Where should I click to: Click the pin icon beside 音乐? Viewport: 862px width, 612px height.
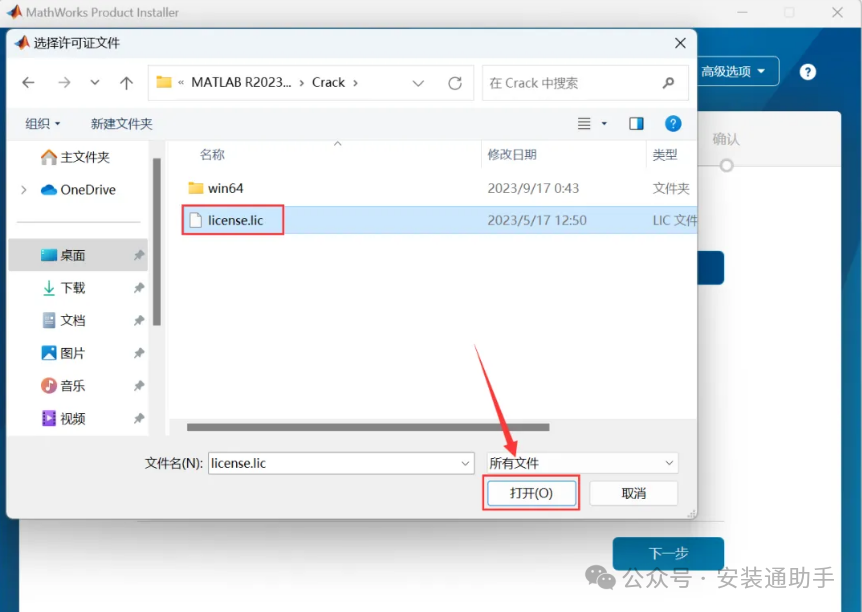pyautogui.click(x=139, y=386)
